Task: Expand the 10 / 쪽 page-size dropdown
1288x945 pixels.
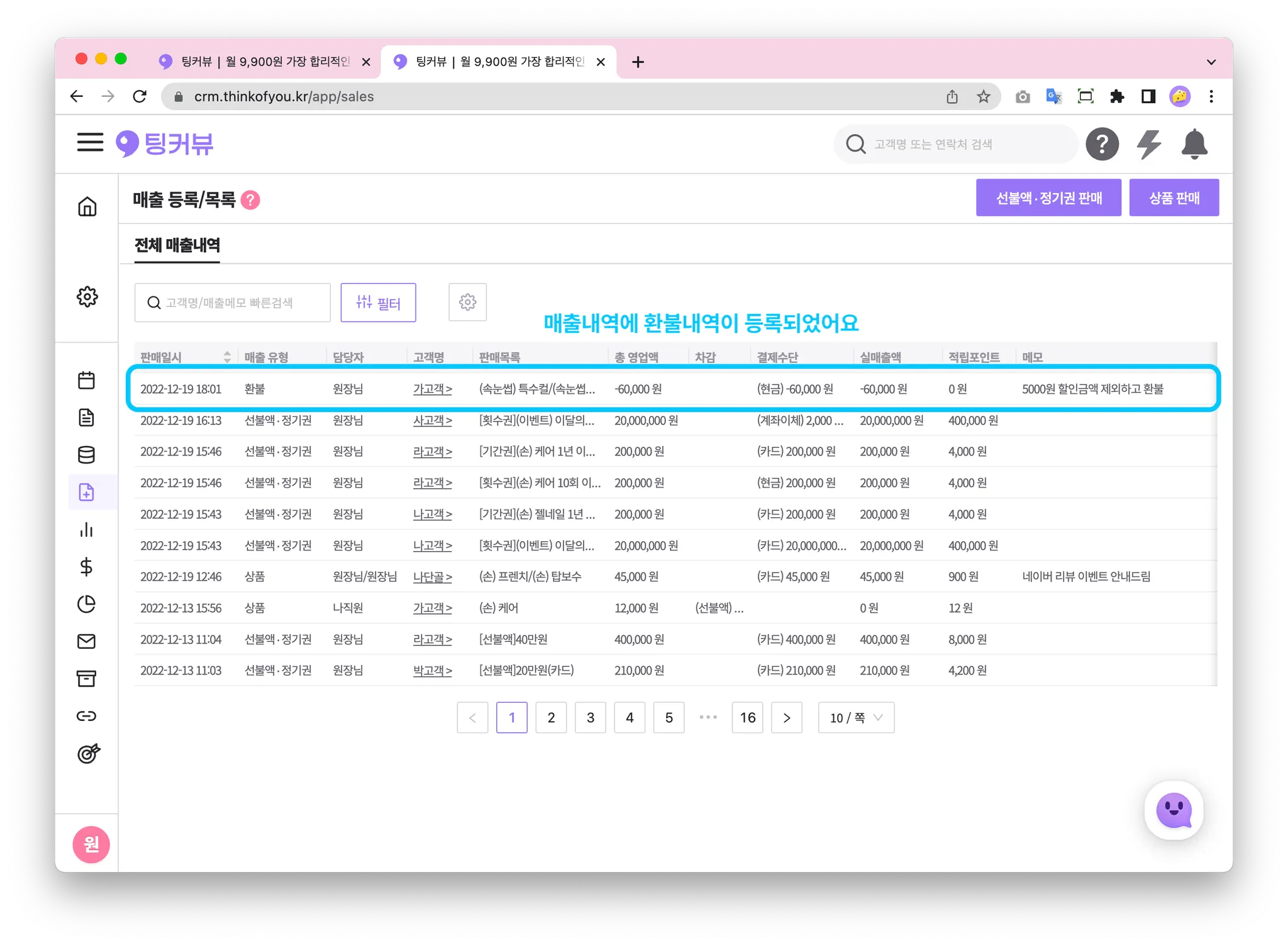Action: coord(855,718)
